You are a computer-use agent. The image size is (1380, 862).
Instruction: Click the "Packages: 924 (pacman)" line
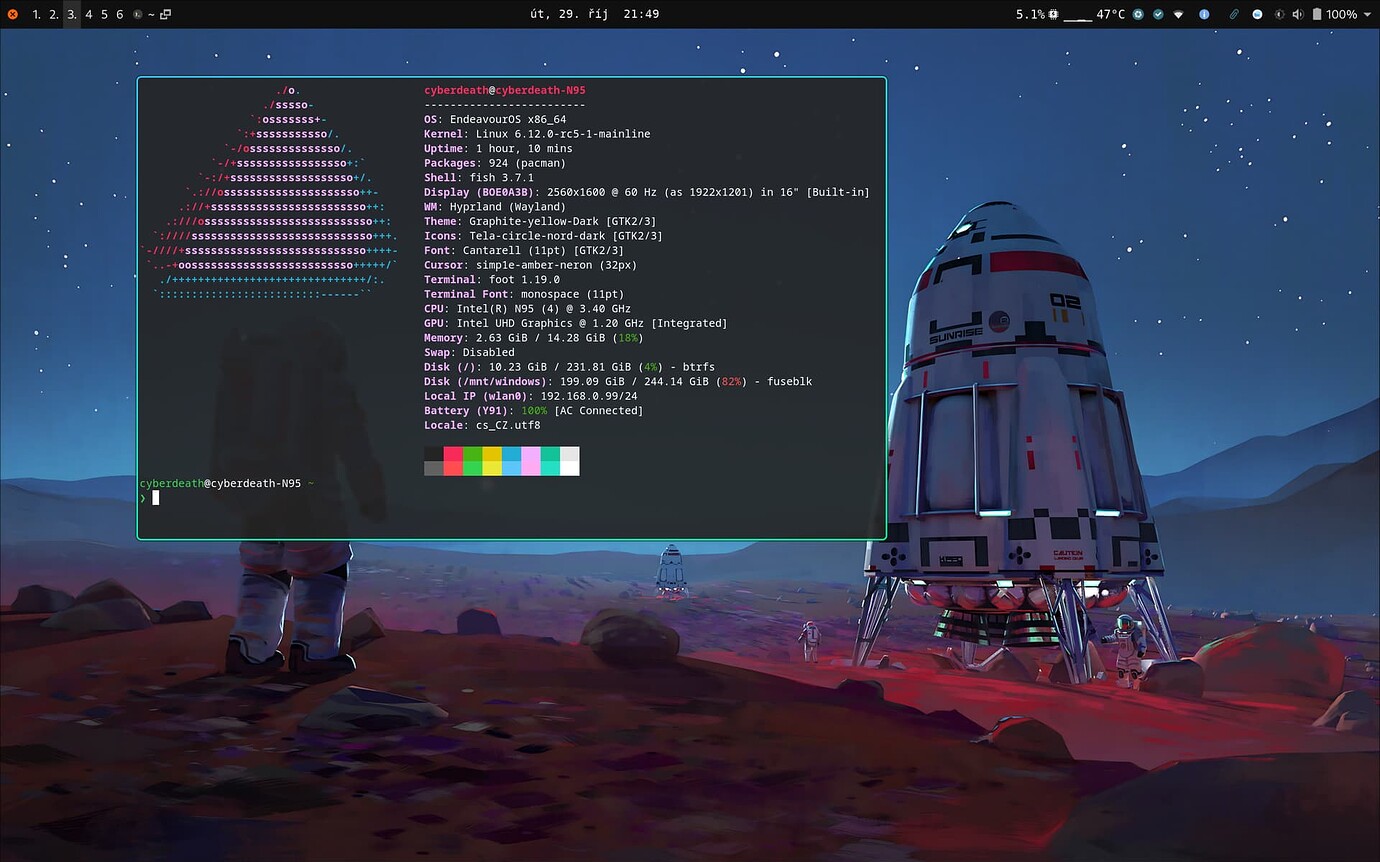click(495, 163)
